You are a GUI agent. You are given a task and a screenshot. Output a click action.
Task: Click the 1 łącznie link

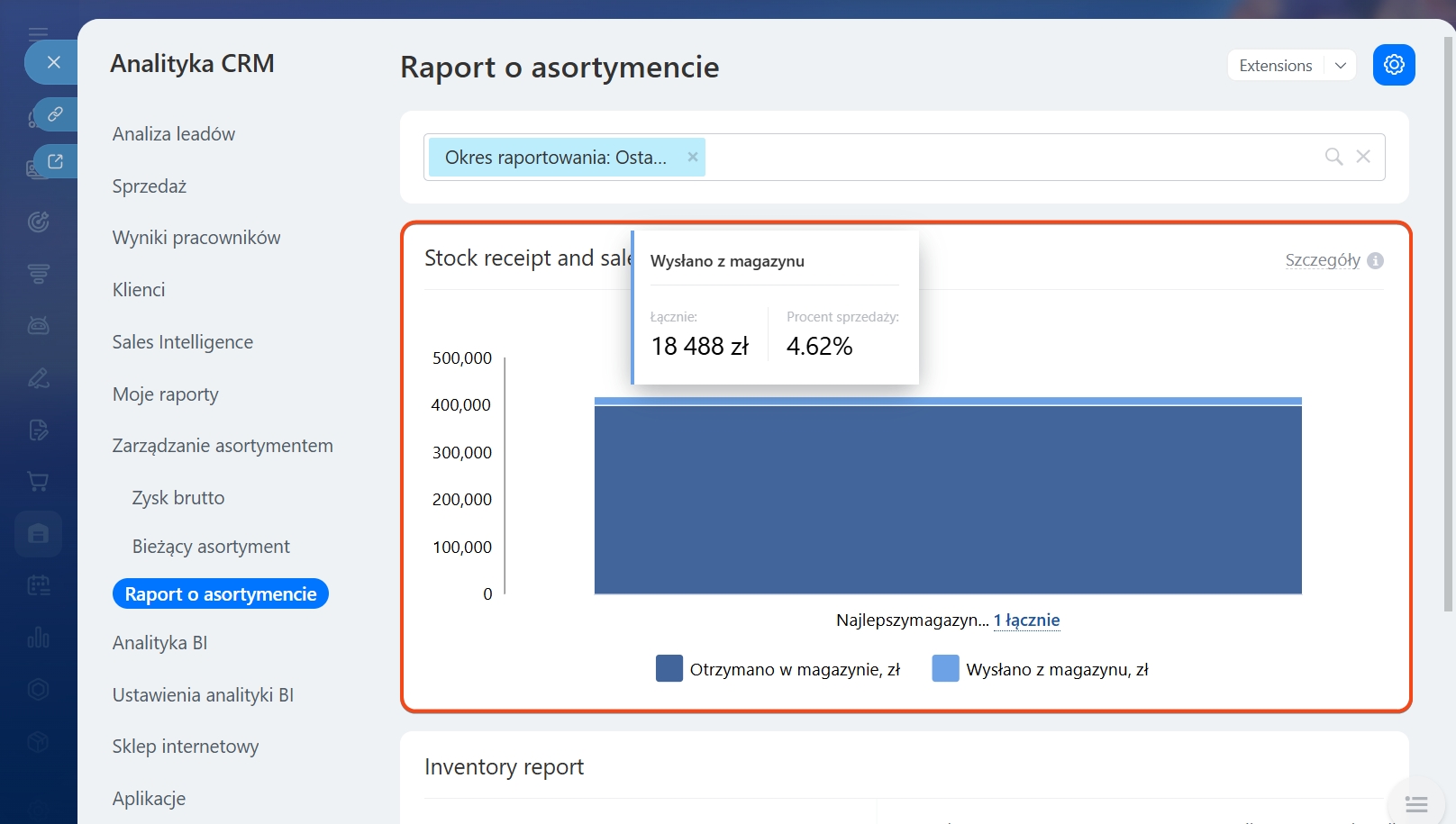(1026, 620)
